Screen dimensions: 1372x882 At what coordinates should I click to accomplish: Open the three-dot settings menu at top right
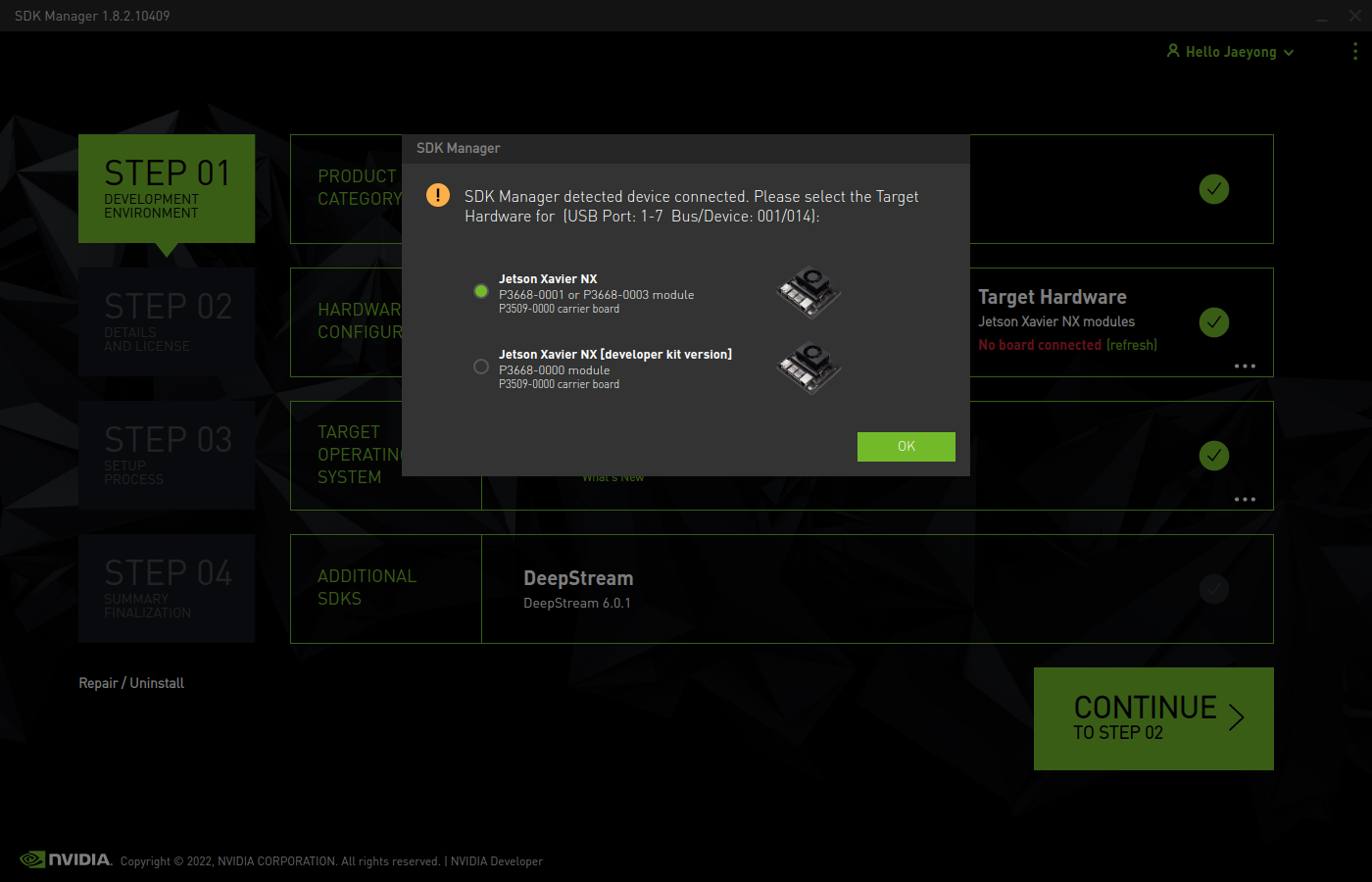coord(1355,51)
